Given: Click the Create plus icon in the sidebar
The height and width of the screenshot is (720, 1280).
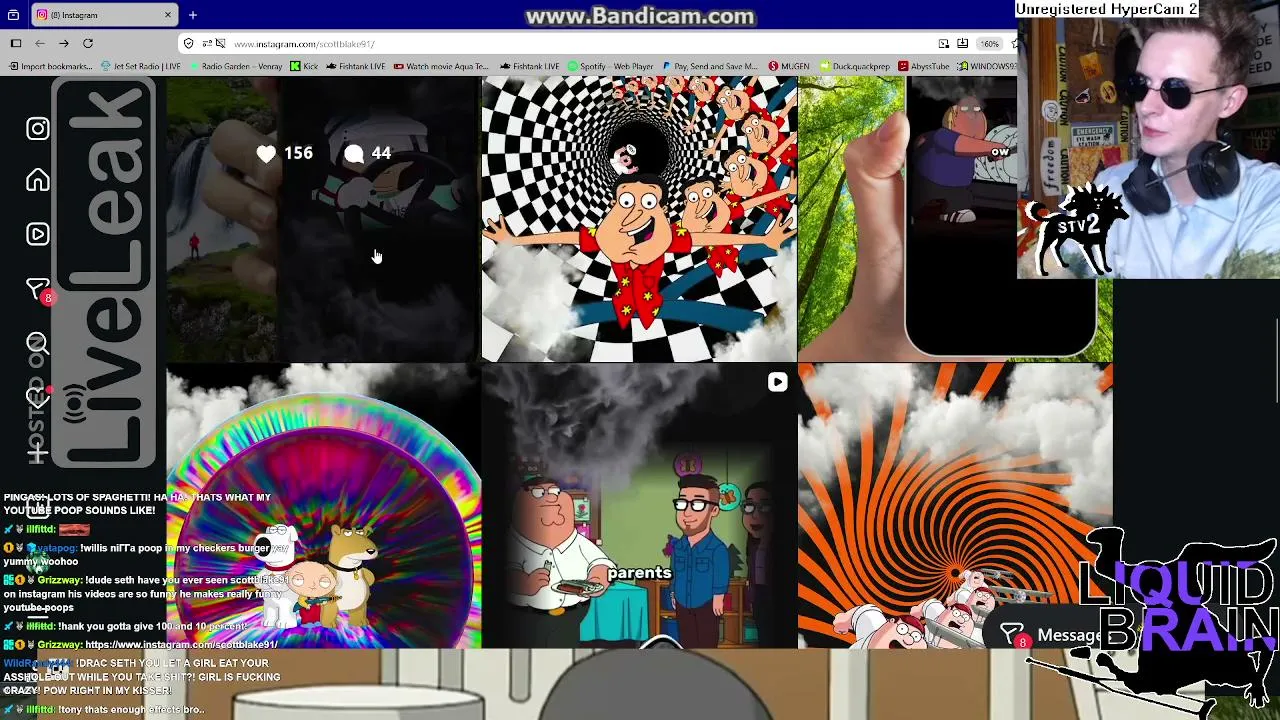Looking at the screenshot, I should pos(38,451).
